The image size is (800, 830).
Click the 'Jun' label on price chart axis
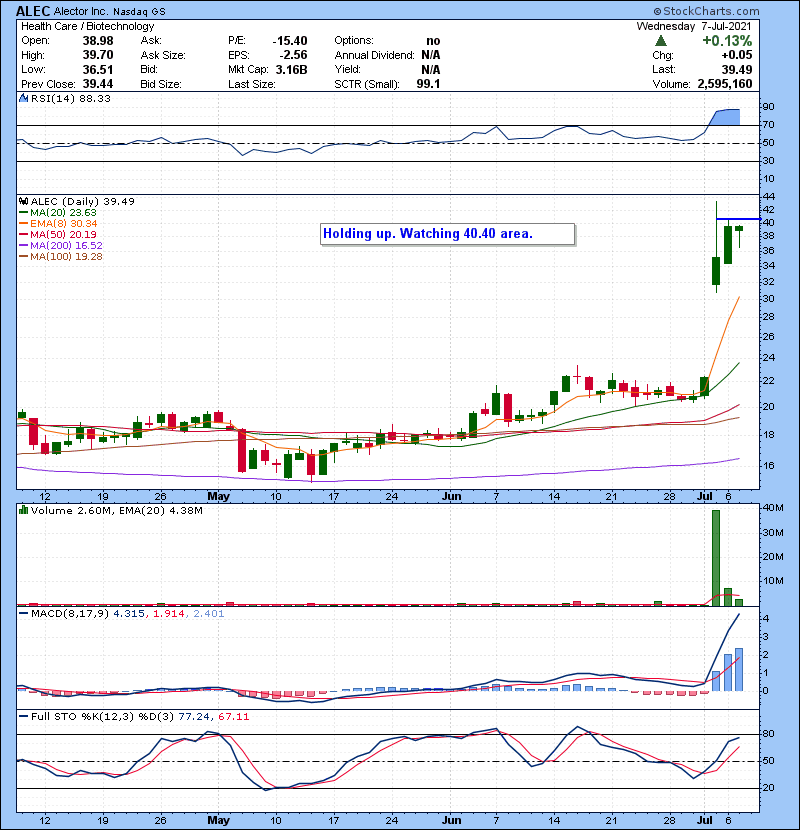451,497
